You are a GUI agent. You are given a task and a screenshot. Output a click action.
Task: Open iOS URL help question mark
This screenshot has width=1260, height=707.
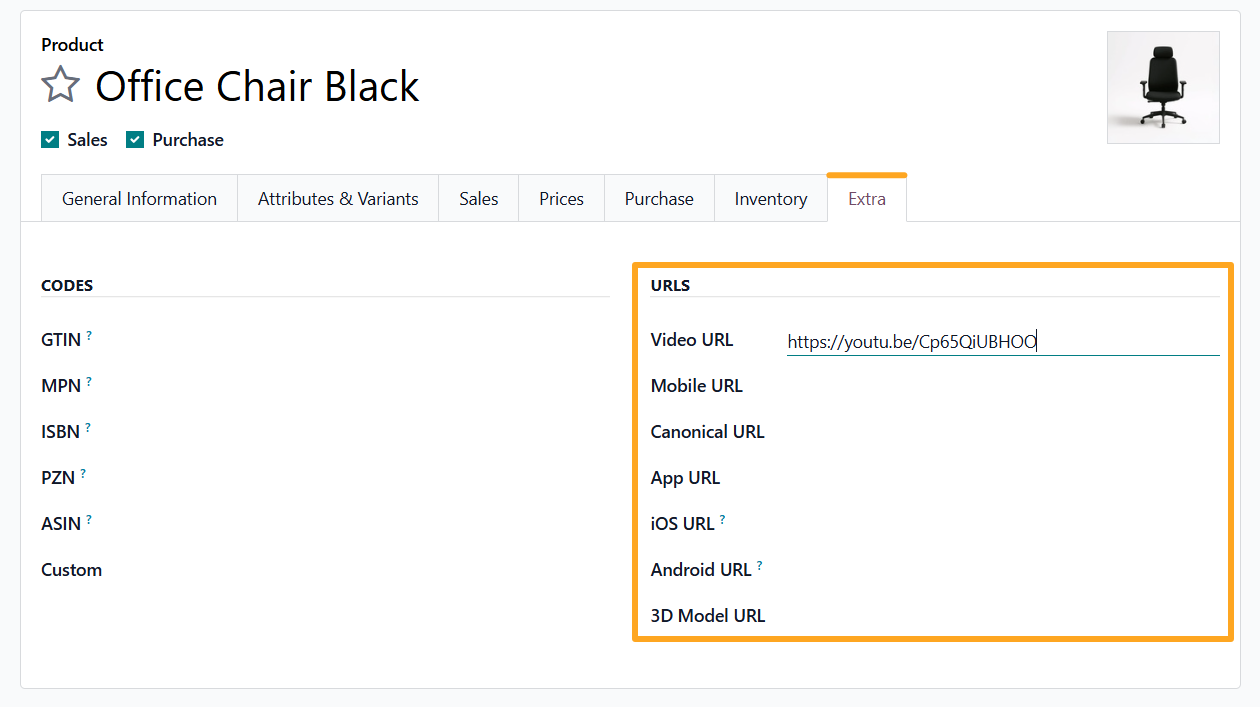tap(723, 520)
